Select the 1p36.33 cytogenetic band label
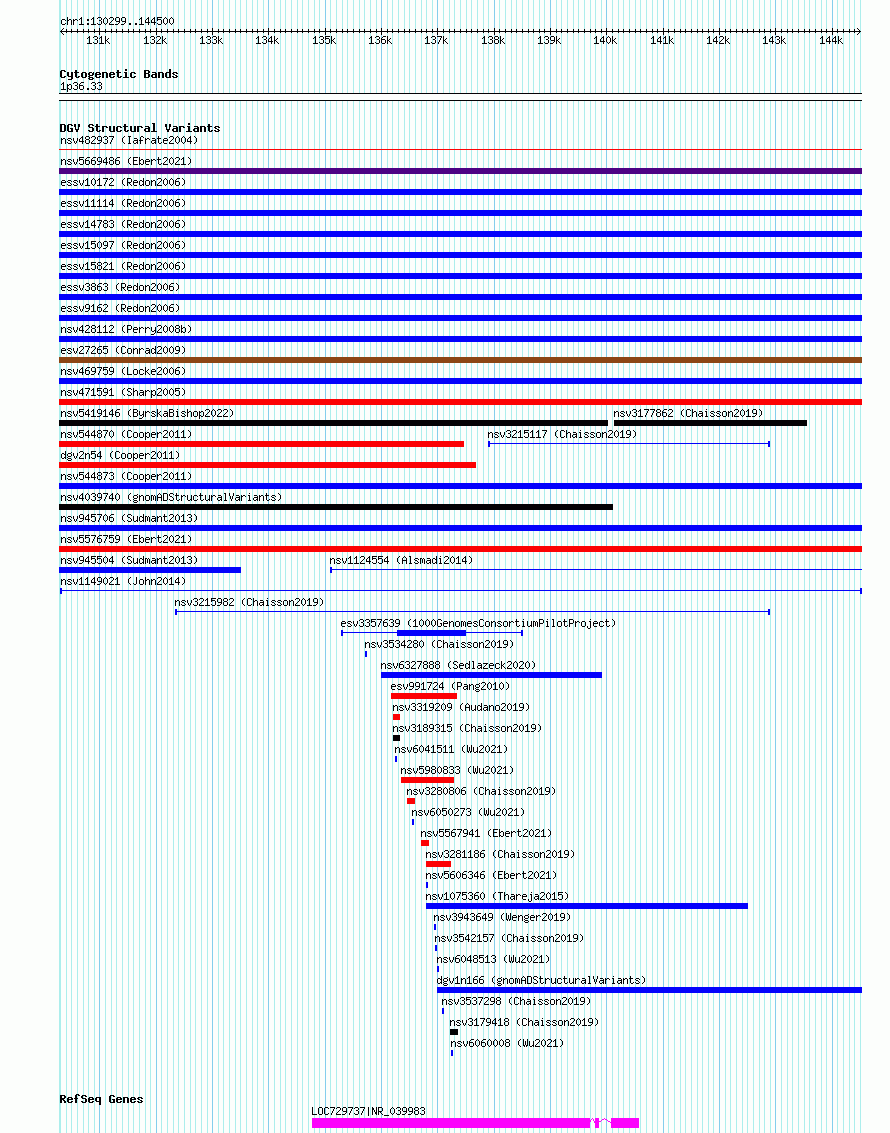The image size is (890, 1133). pyautogui.click(x=81, y=86)
